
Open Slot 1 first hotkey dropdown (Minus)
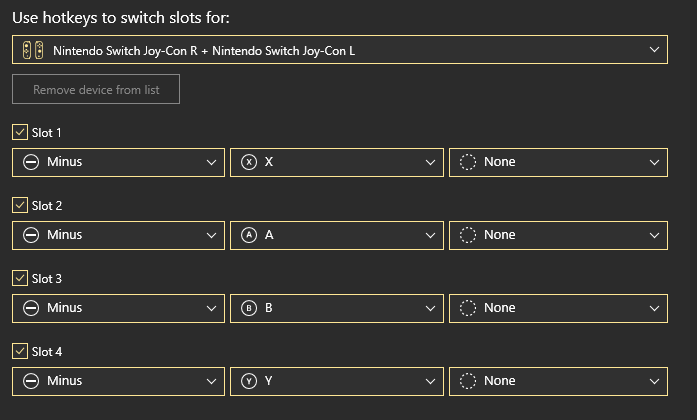[x=118, y=162]
